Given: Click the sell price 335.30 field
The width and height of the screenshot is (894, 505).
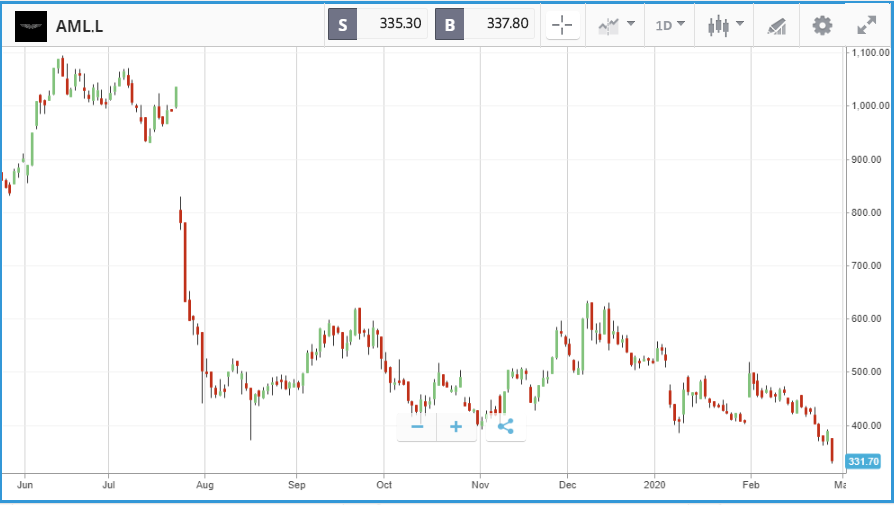Looking at the screenshot, I should 392,24.
